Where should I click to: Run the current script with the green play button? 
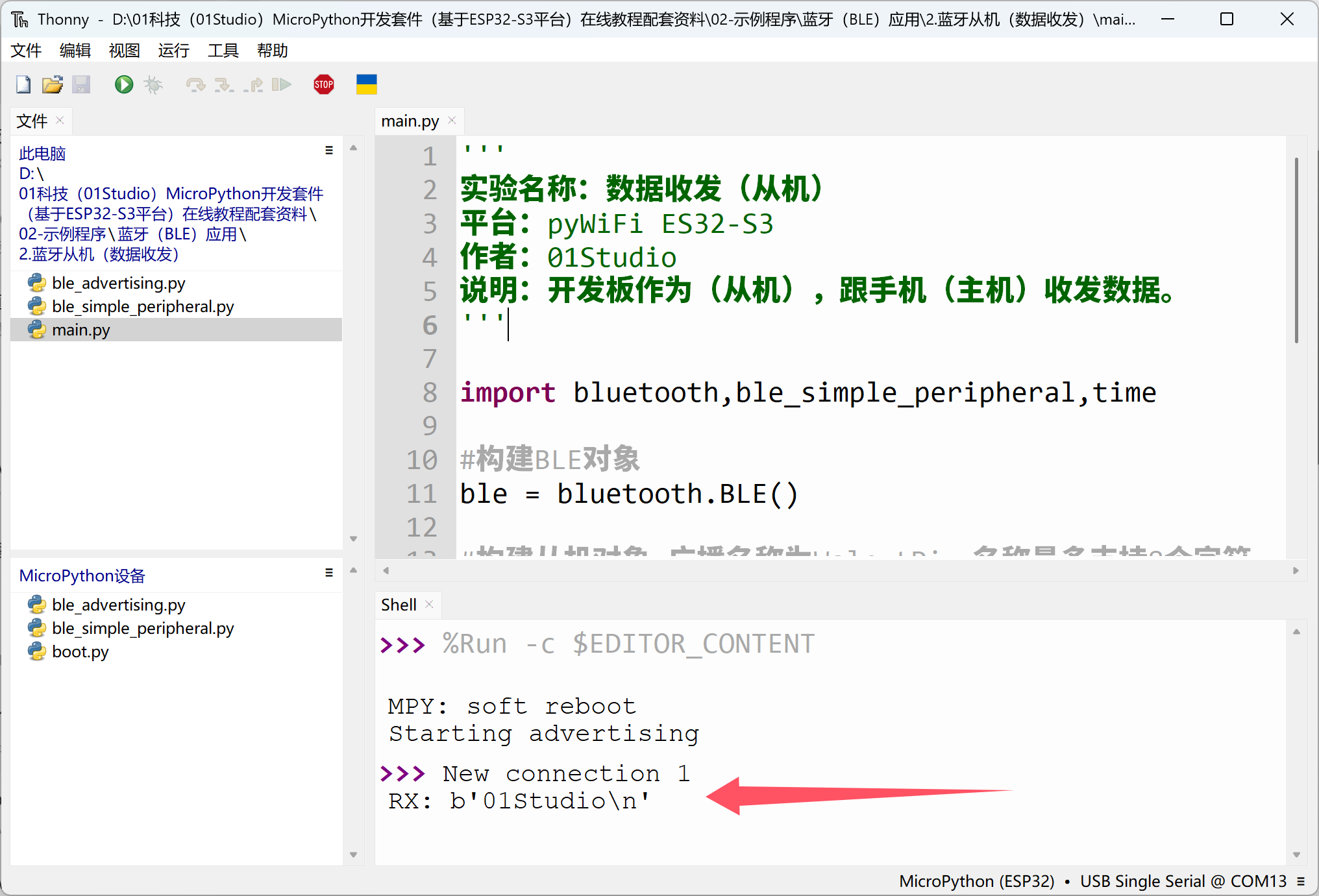tap(123, 85)
